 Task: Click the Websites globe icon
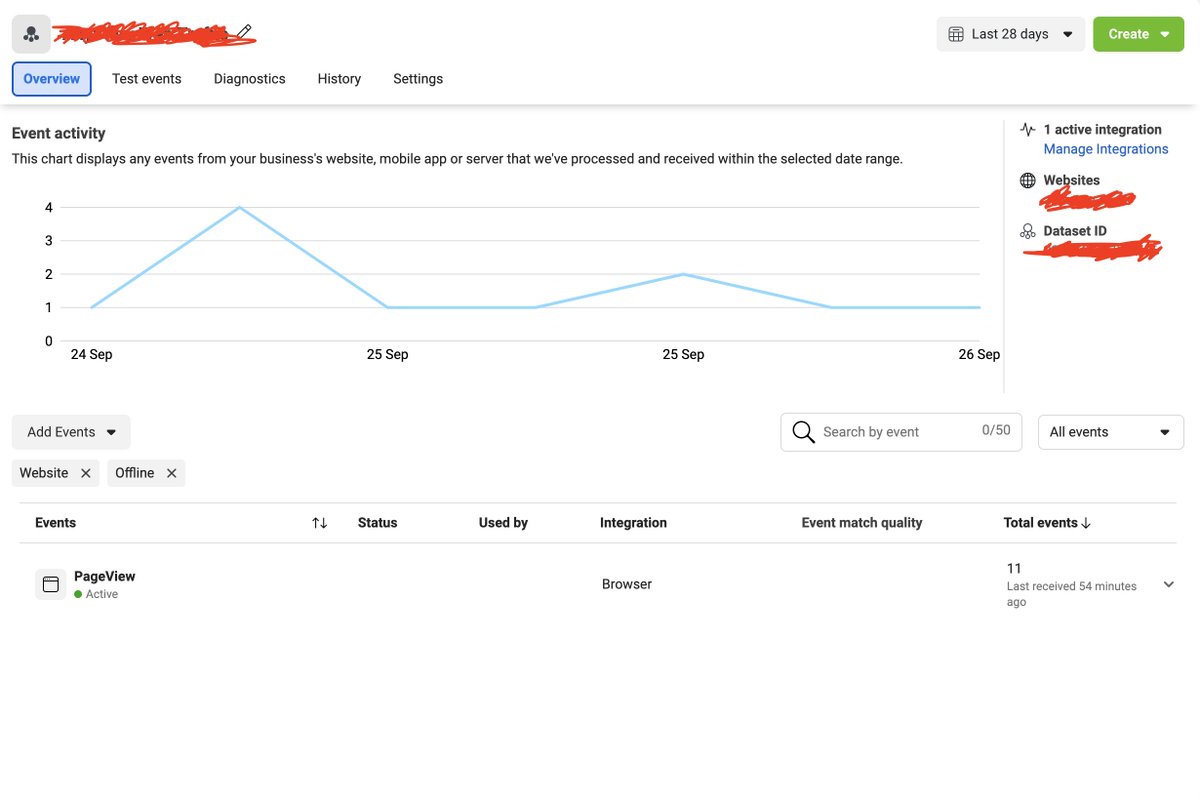pos(1027,181)
